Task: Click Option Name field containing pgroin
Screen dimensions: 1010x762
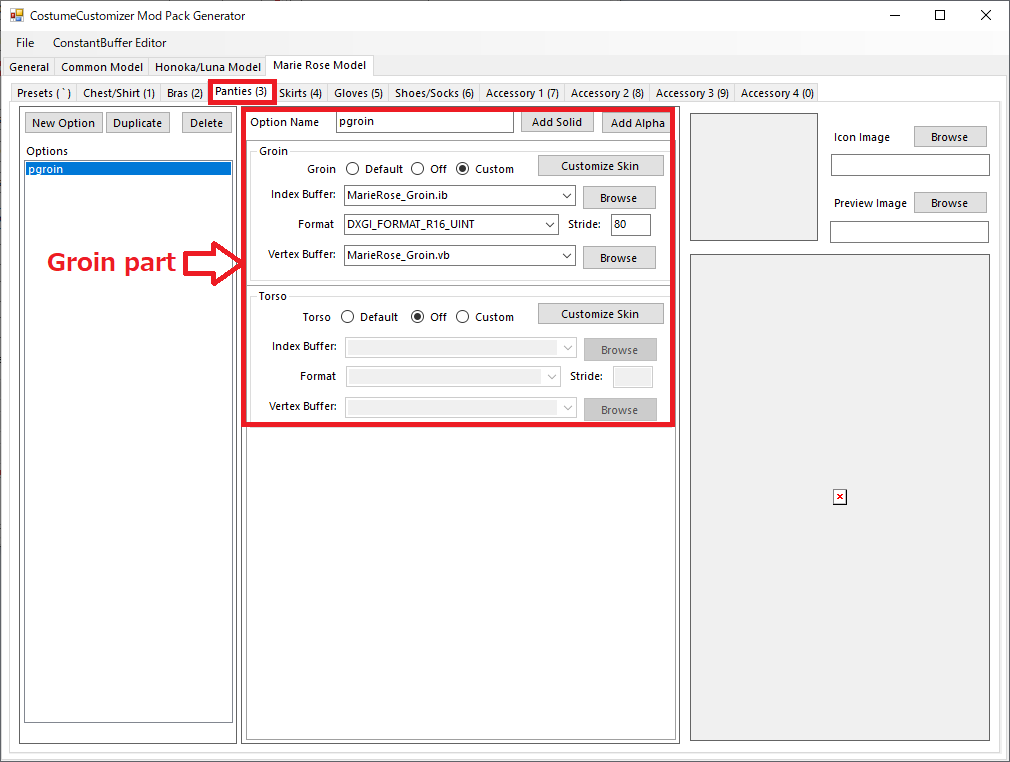Action: click(424, 122)
